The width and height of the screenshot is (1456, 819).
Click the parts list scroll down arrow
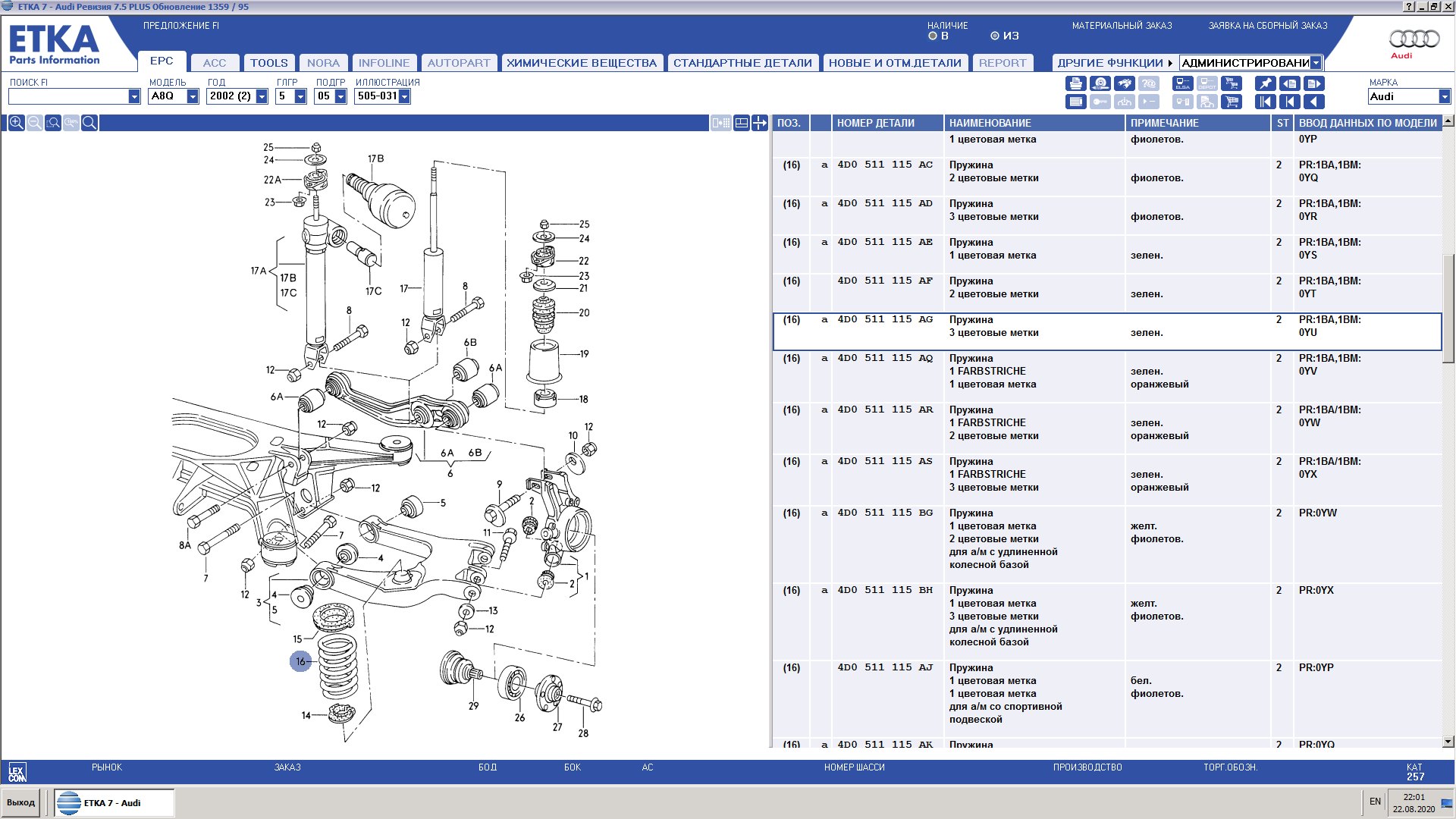(x=1448, y=742)
